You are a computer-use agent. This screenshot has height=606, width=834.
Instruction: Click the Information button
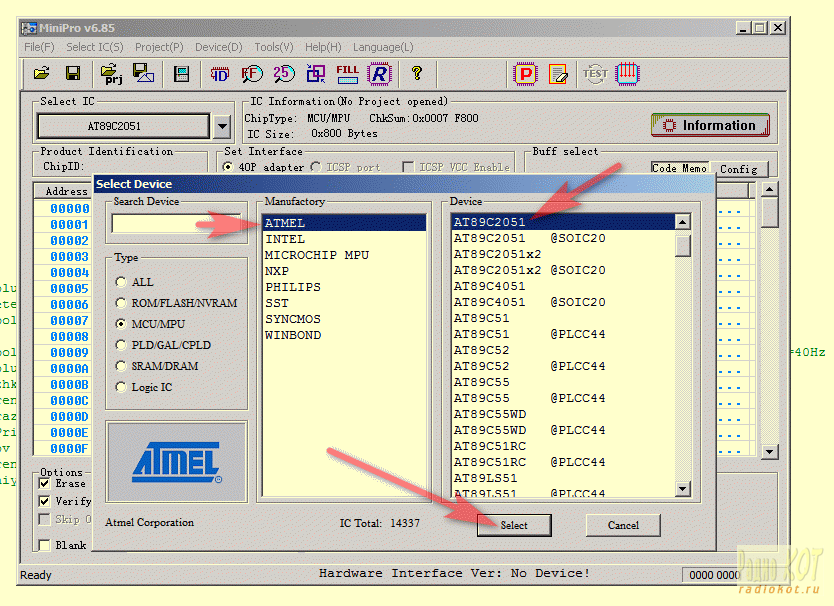[710, 126]
